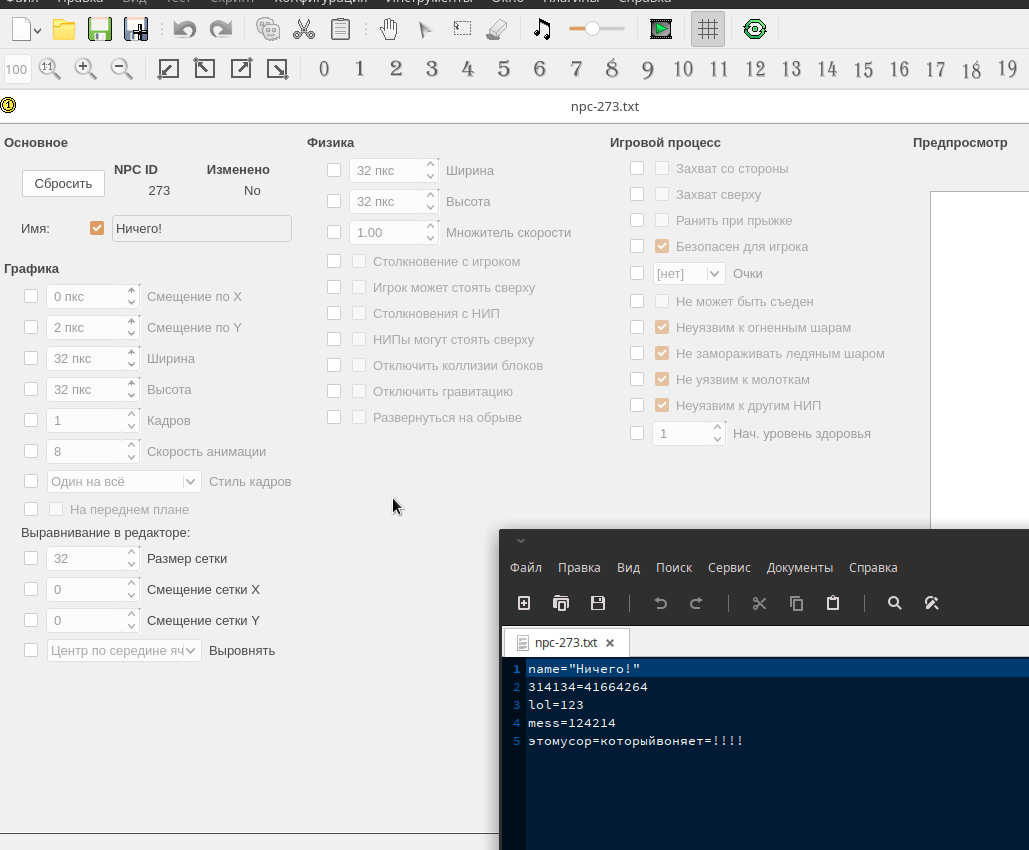Screen dimensions: 1029x850
Task: Click the 314134=41664264 line in text editor
Action: (x=587, y=687)
